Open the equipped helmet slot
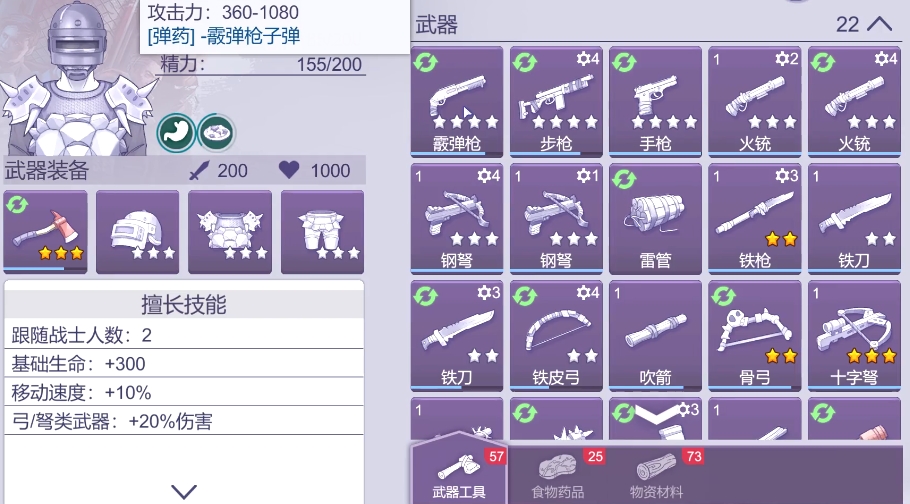This screenshot has width=910, height=504. [138, 232]
